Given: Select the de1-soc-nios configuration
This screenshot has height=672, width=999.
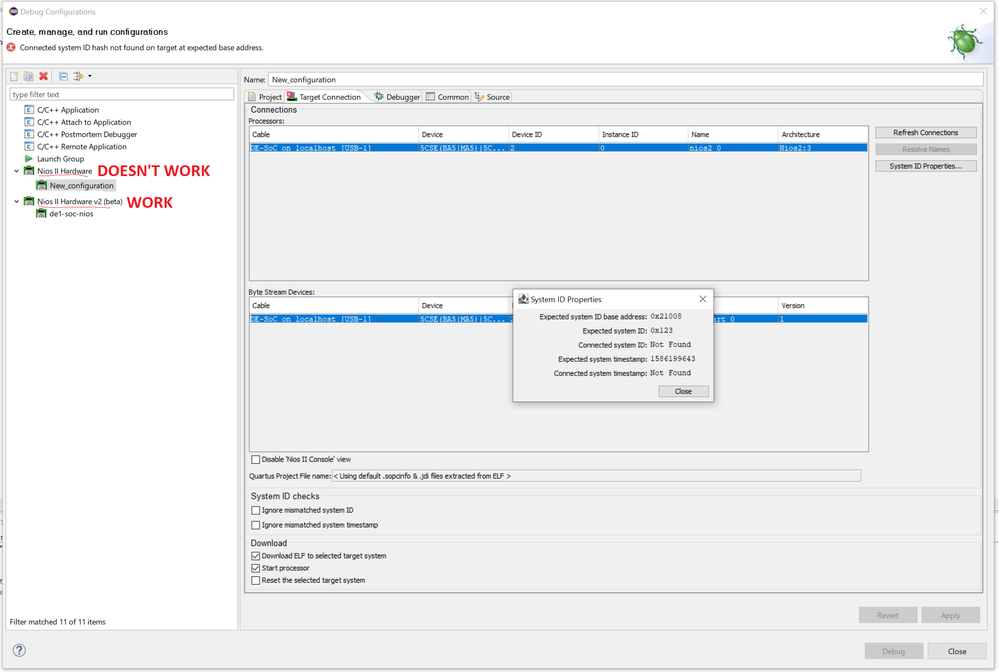Looking at the screenshot, I should click(x=71, y=213).
